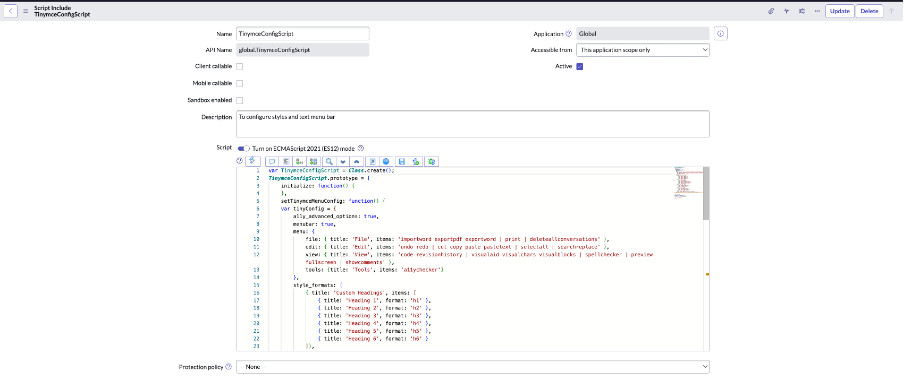Click code line 'menubar: true,'
The width and height of the screenshot is (904, 380).
point(314,224)
